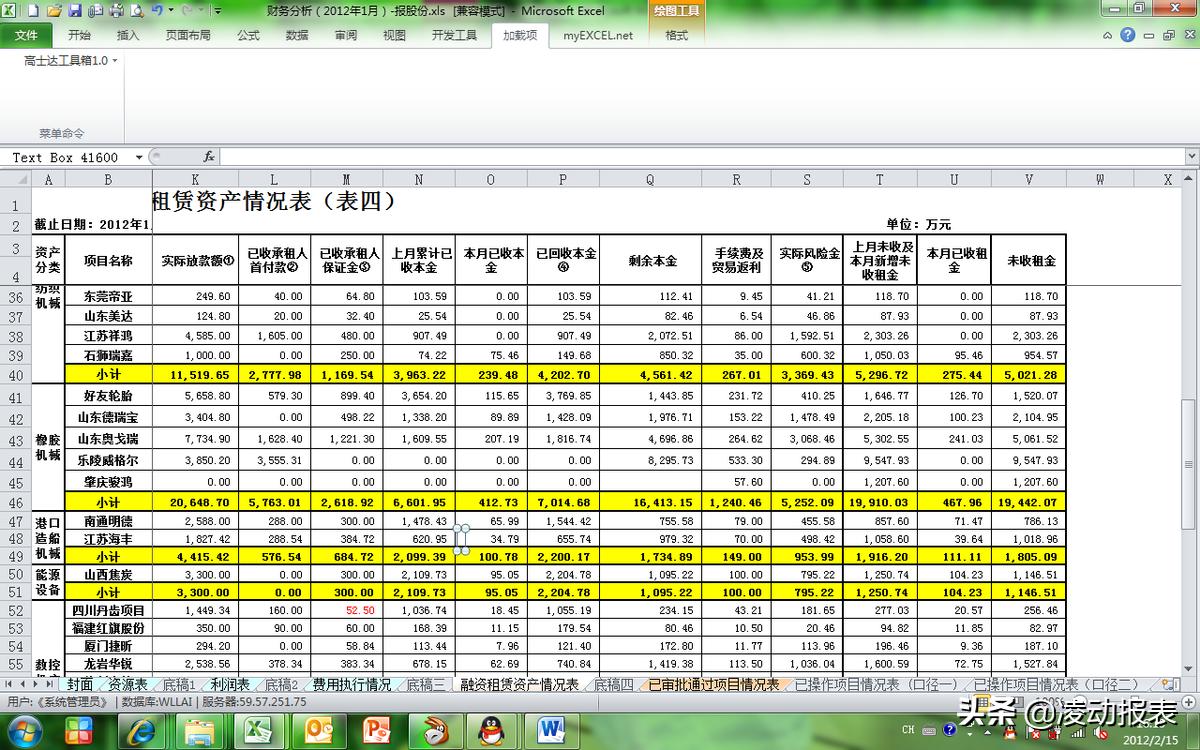Open Print Preview from the Quick Access Toolbar
This screenshot has height=750, width=1200.
137,10
